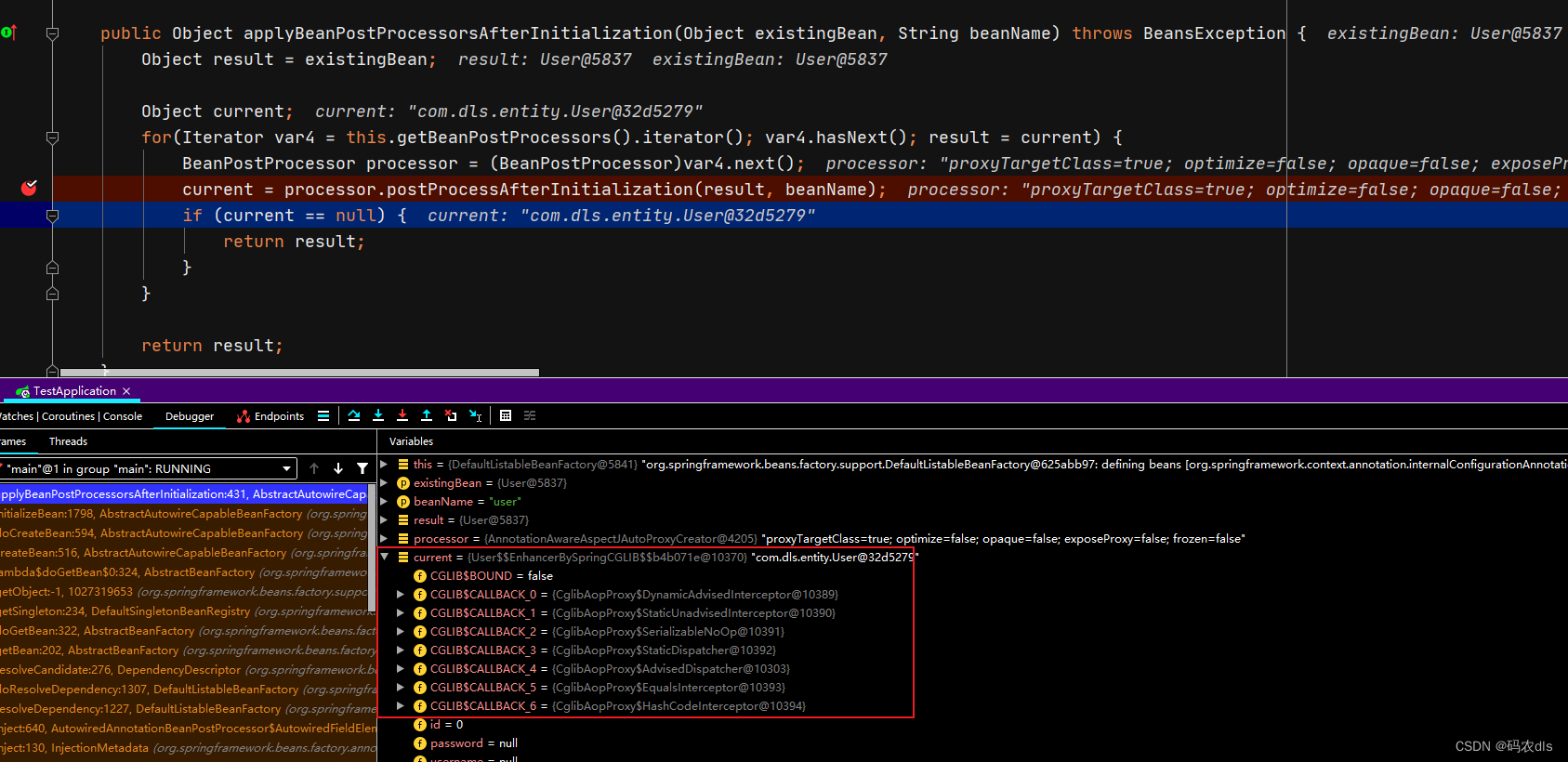Image resolution: width=1568 pixels, height=762 pixels.
Task: Open the Watches Coroutines Console tab
Action: pyautogui.click(x=72, y=416)
